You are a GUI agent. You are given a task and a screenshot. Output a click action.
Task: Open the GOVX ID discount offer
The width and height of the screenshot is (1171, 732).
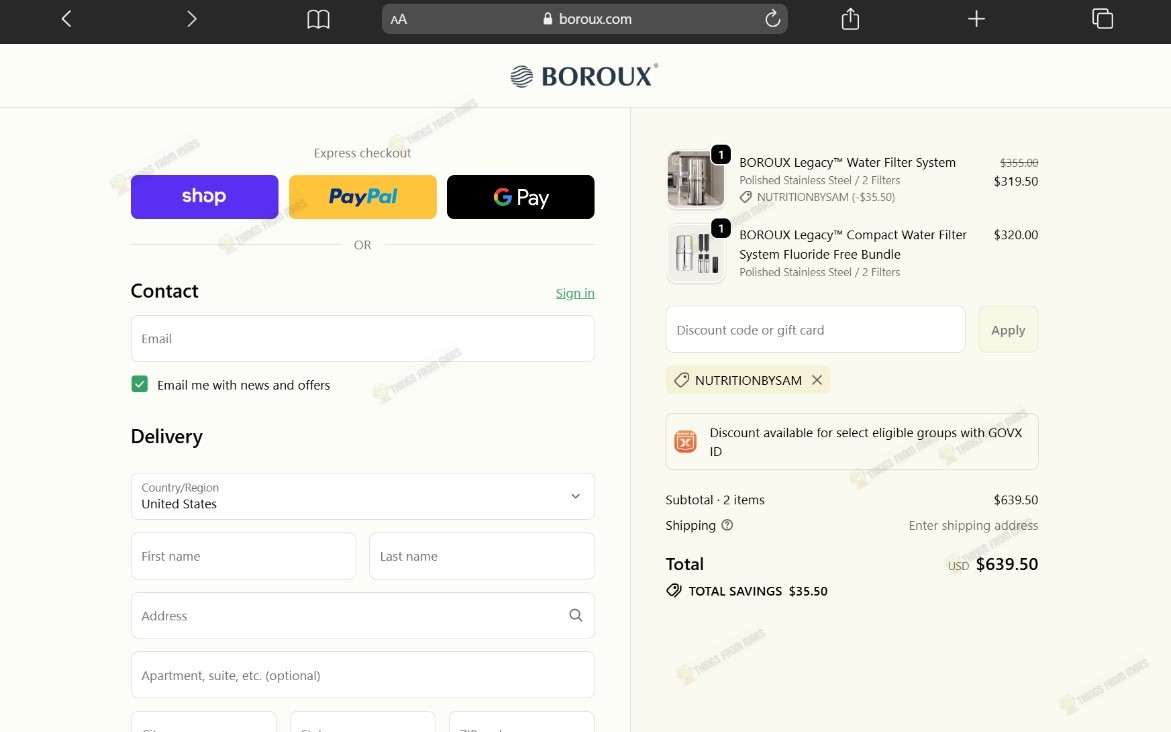[x=852, y=441]
